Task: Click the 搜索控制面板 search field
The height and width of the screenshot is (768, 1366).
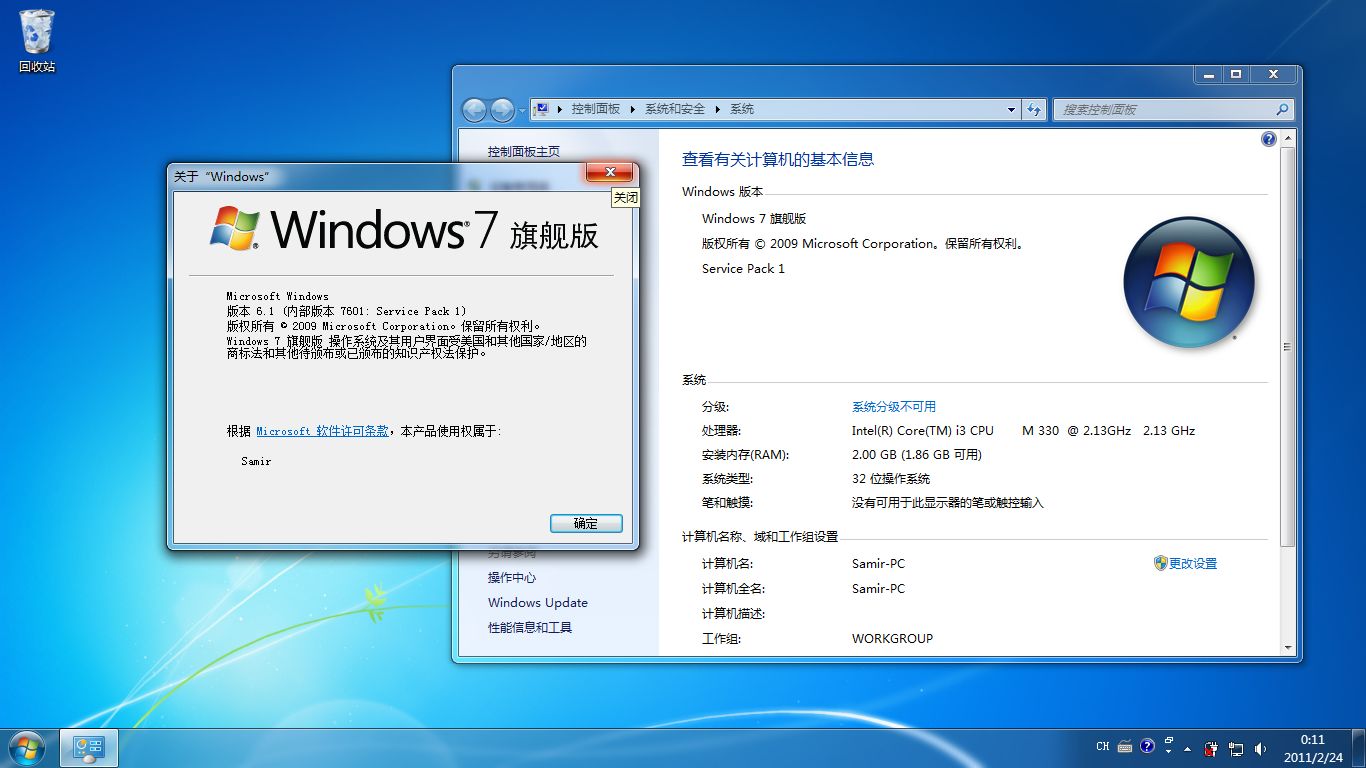Action: click(1163, 109)
